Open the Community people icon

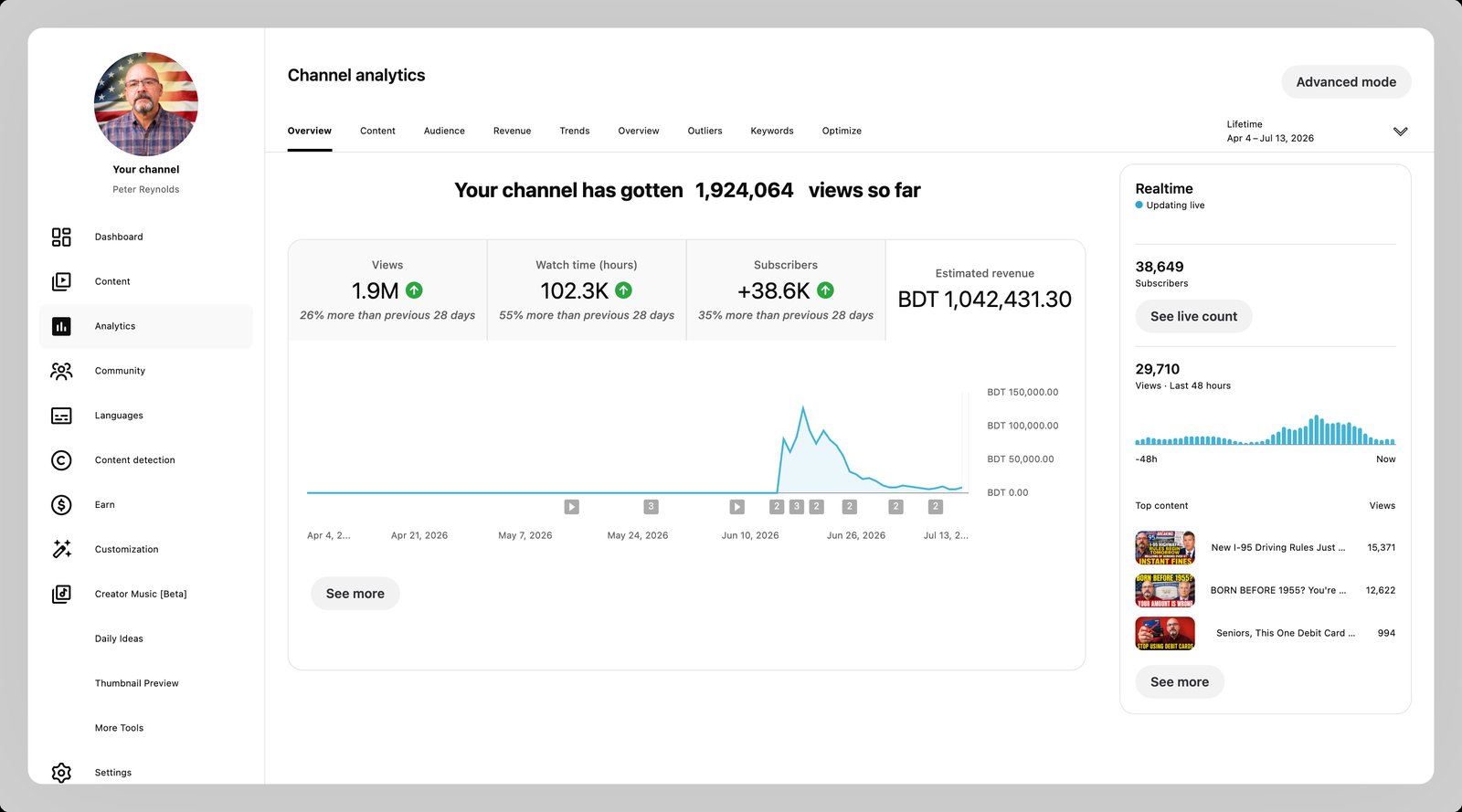[61, 371]
